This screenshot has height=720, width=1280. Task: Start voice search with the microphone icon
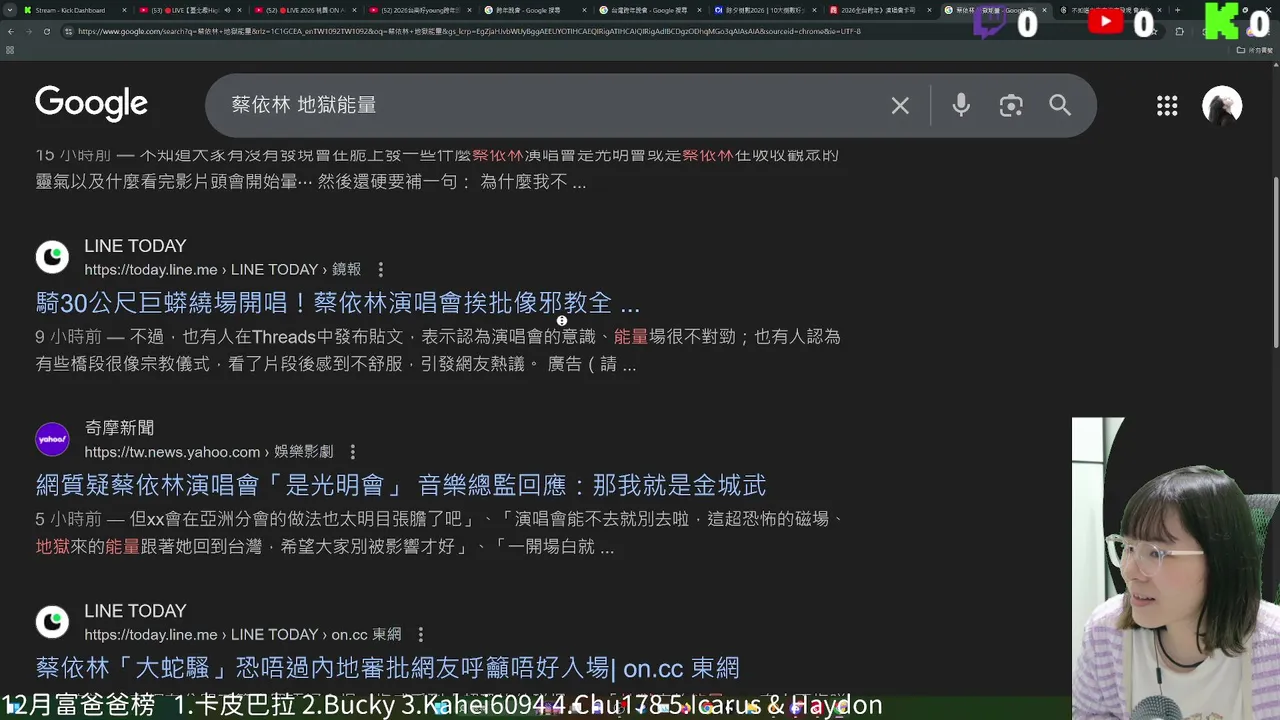961,106
